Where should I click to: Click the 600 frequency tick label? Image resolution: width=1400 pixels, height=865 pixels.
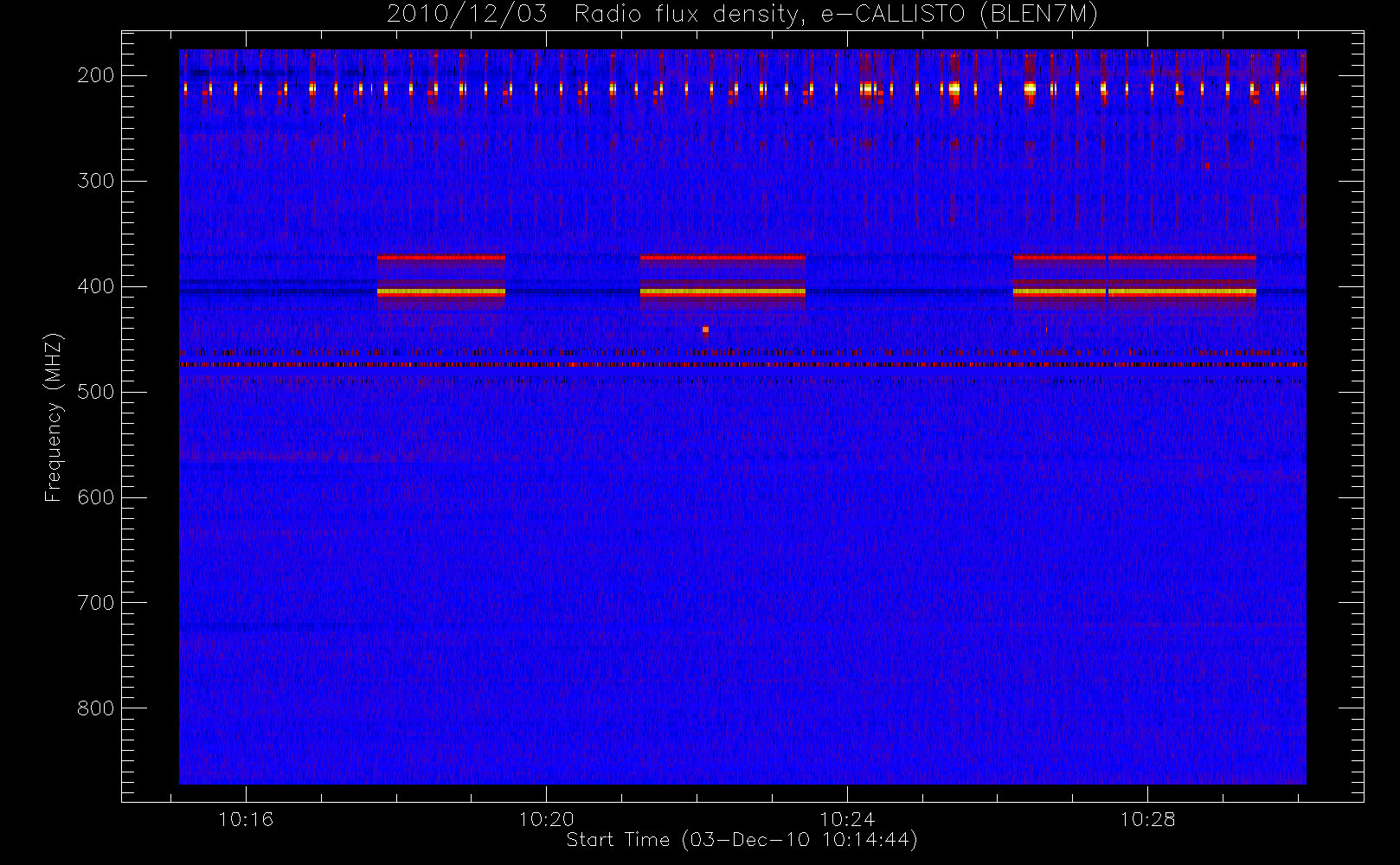click(96, 497)
